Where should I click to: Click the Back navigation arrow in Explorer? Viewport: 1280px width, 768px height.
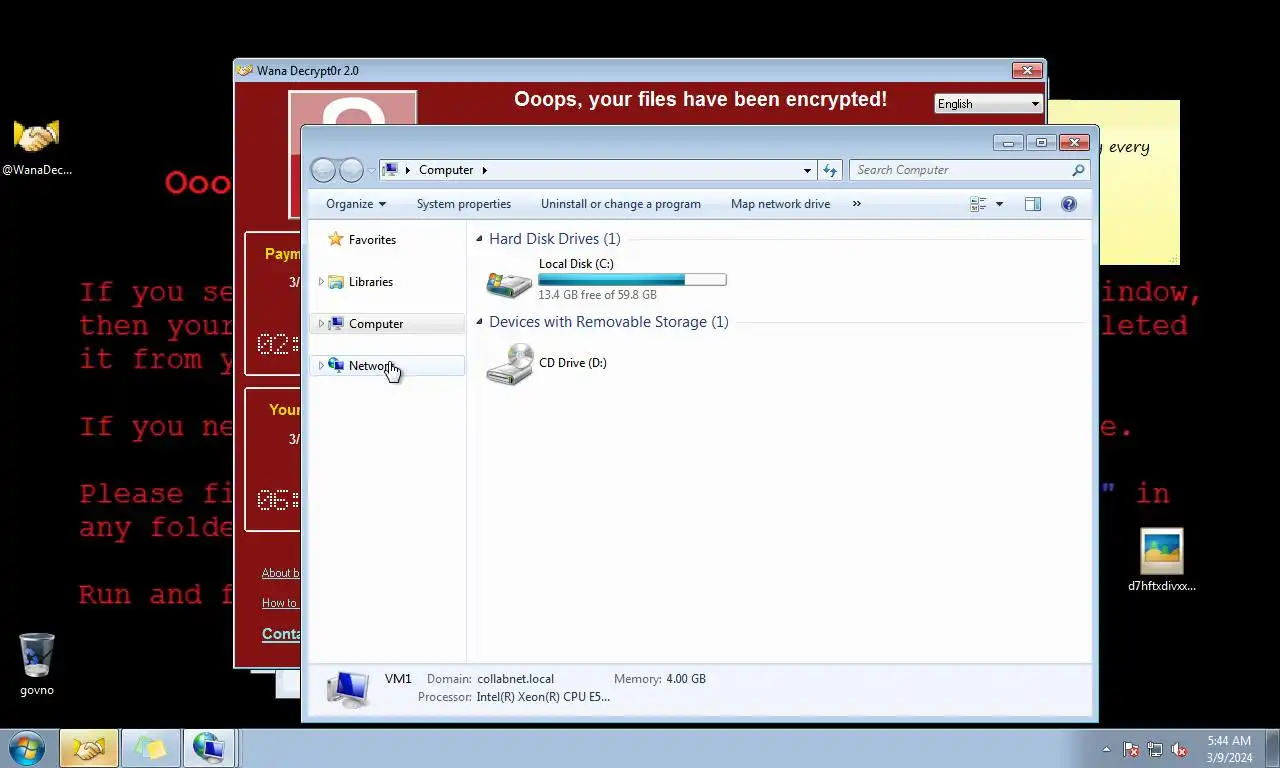[323, 170]
